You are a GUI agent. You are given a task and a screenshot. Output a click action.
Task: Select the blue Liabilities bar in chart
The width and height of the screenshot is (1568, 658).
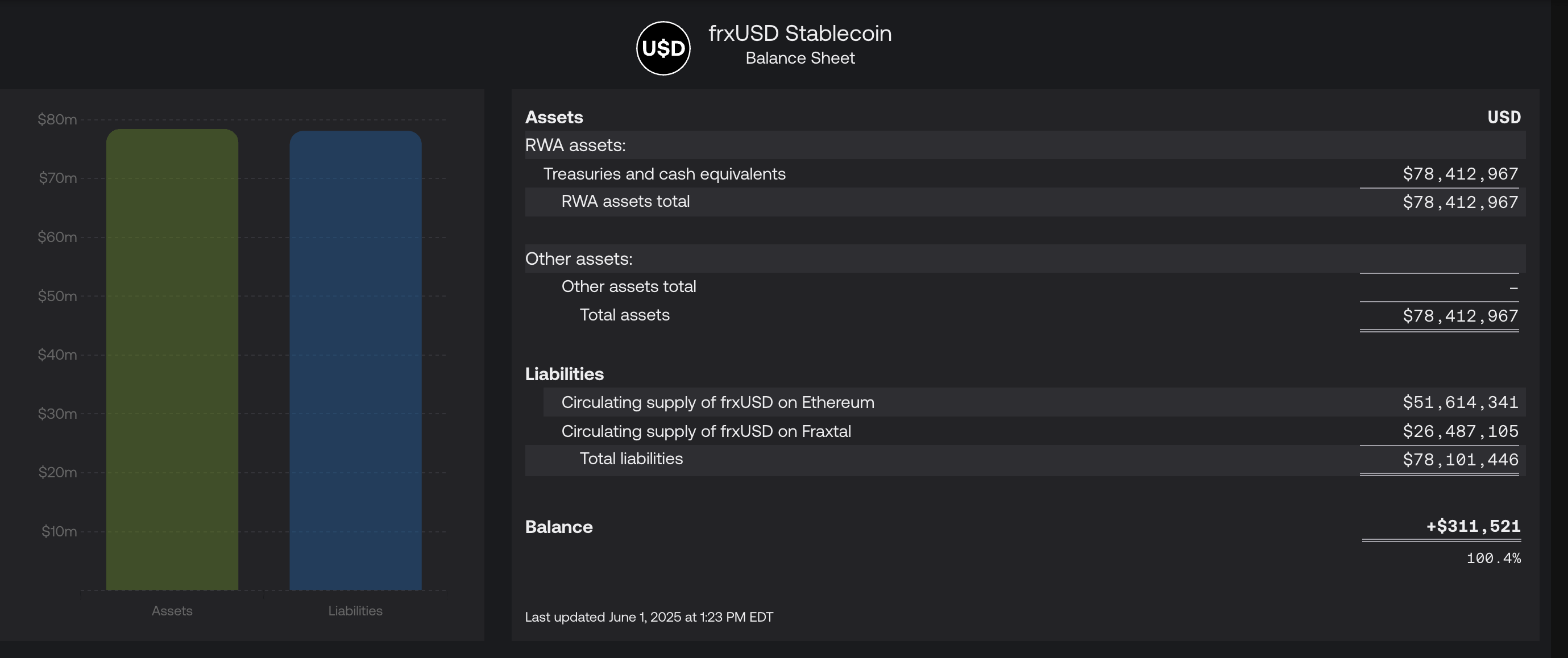pos(355,360)
